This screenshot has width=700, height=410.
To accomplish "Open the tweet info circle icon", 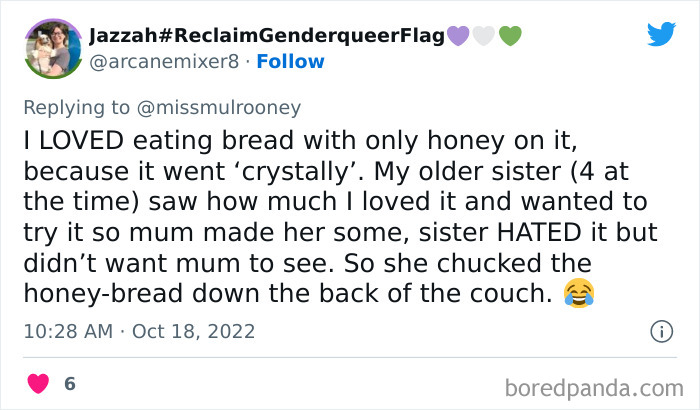I will pyautogui.click(x=660, y=330).
